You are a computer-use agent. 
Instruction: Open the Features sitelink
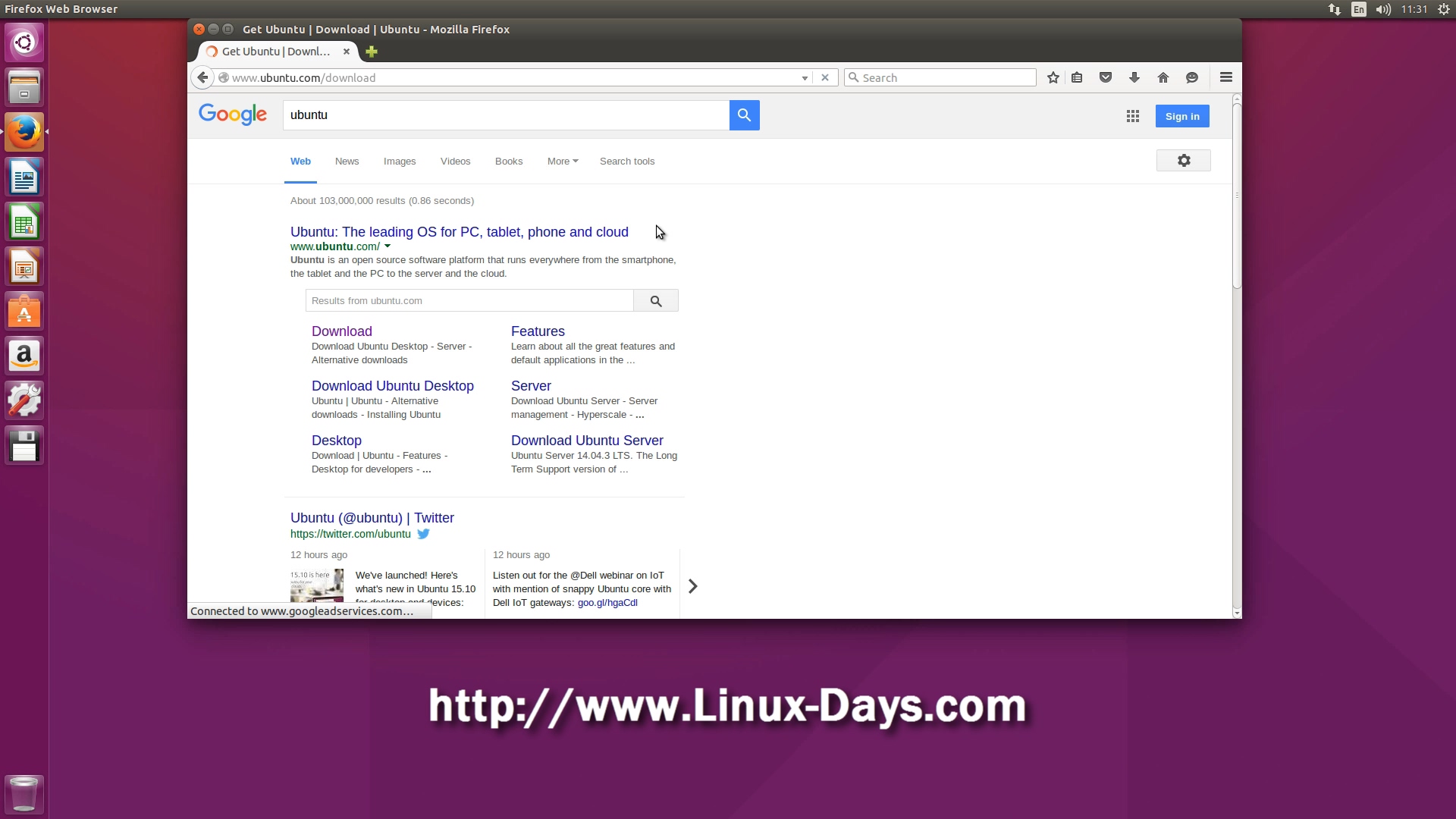pyautogui.click(x=538, y=331)
